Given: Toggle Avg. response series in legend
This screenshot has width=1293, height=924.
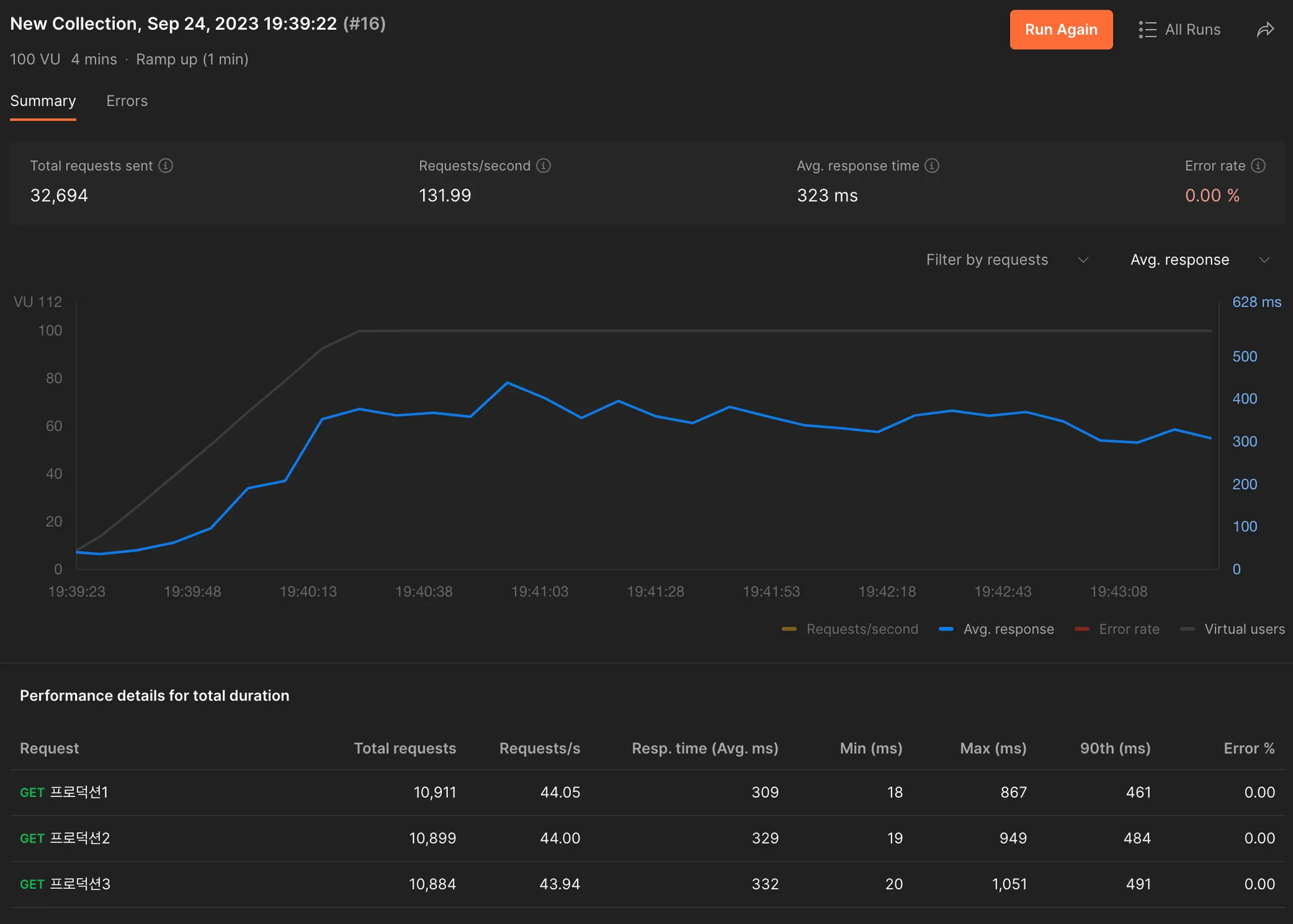Looking at the screenshot, I should point(1008,629).
